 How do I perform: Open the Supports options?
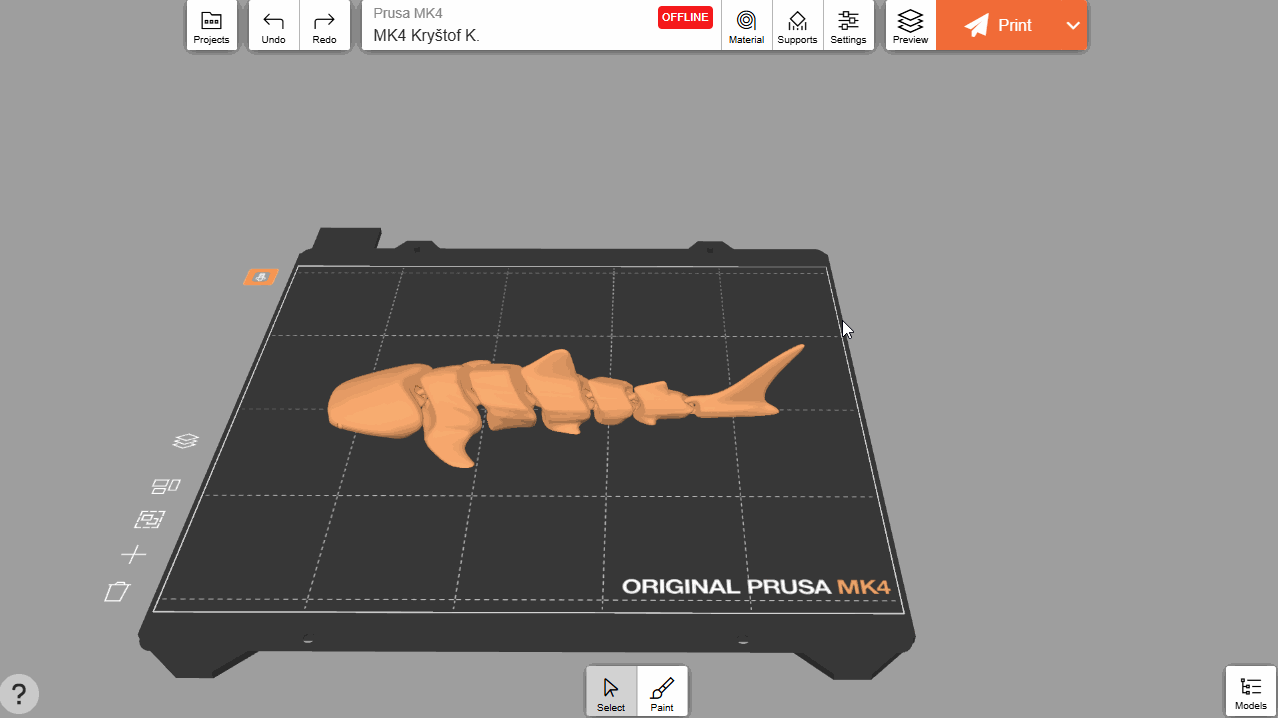(x=797, y=26)
